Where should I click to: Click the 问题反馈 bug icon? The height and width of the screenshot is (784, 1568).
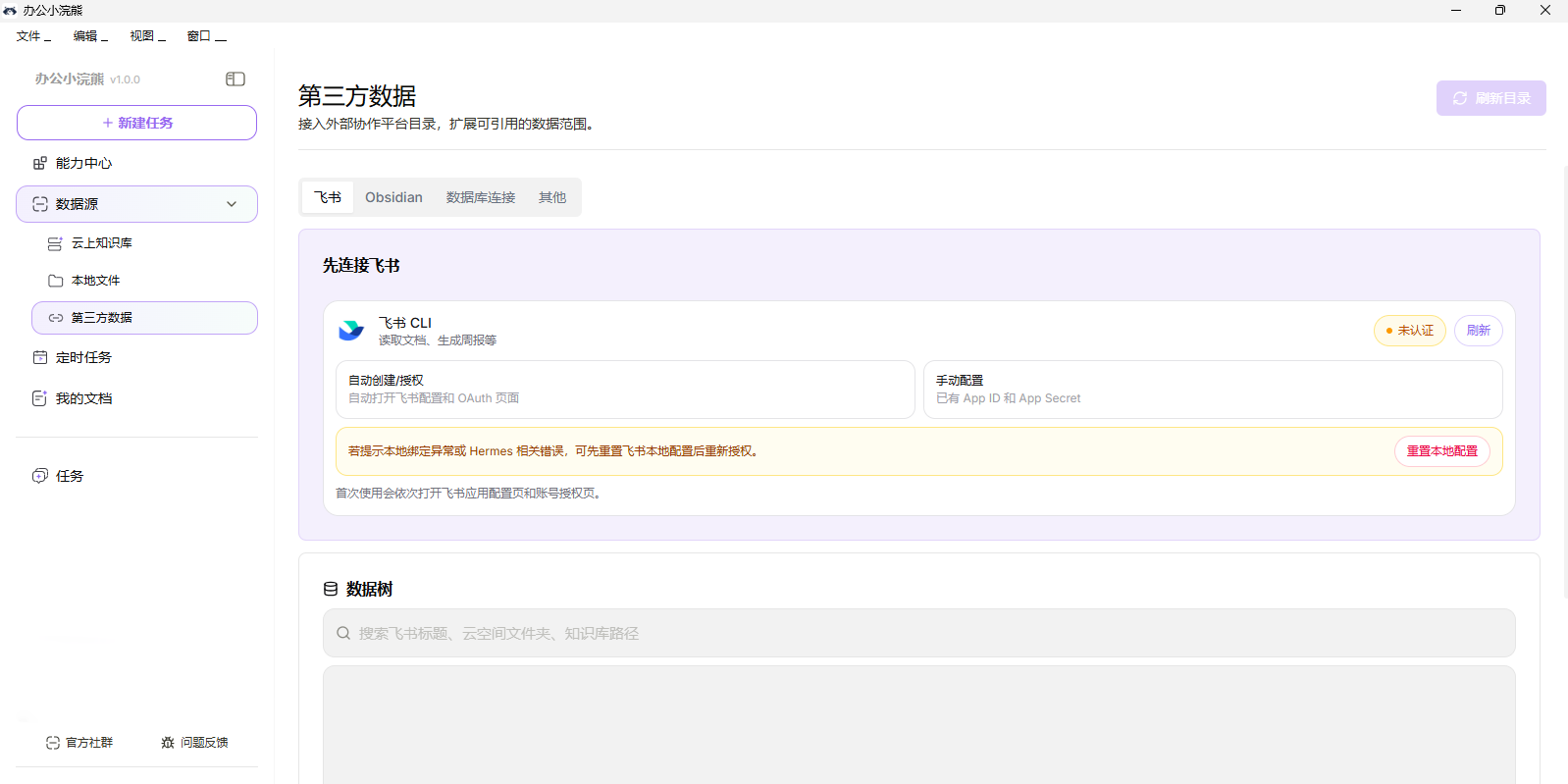(x=168, y=743)
